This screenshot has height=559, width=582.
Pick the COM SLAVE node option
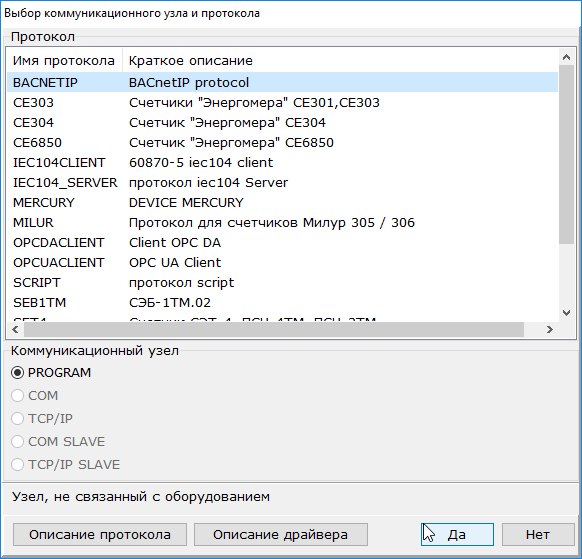pyautogui.click(x=17, y=441)
